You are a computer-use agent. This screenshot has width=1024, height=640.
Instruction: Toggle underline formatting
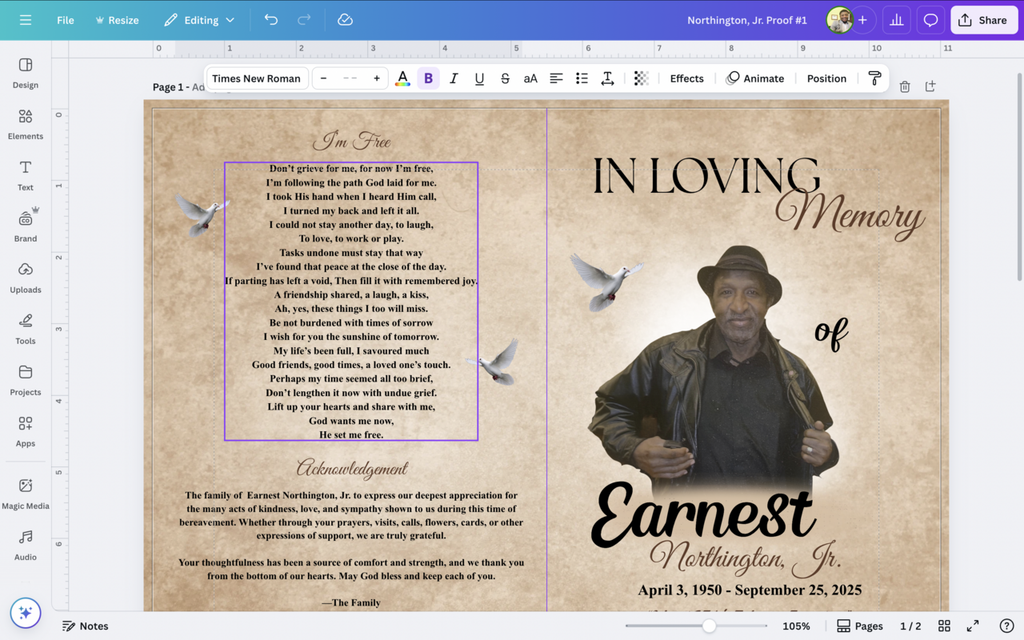pyautogui.click(x=478, y=78)
